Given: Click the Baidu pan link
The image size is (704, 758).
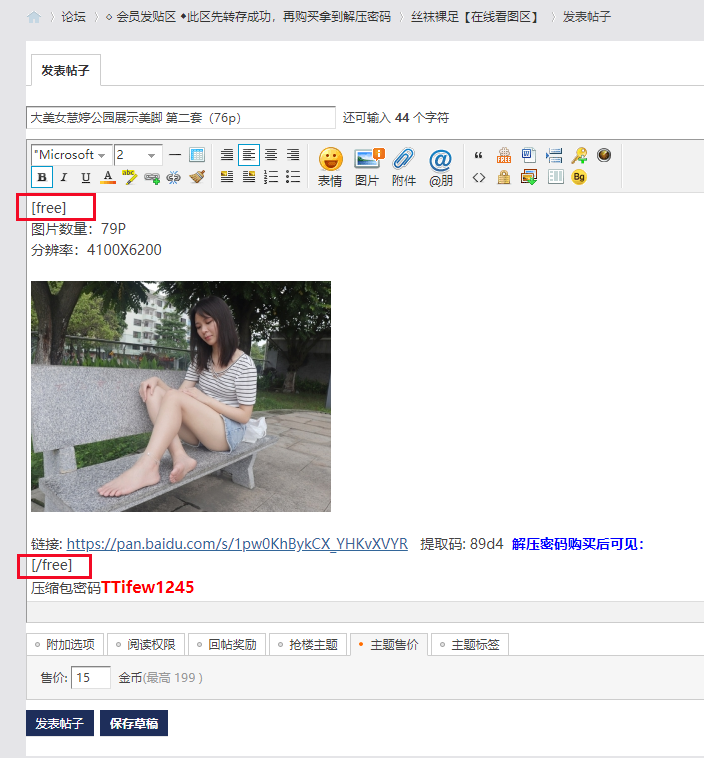Looking at the screenshot, I should pyautogui.click(x=237, y=544).
